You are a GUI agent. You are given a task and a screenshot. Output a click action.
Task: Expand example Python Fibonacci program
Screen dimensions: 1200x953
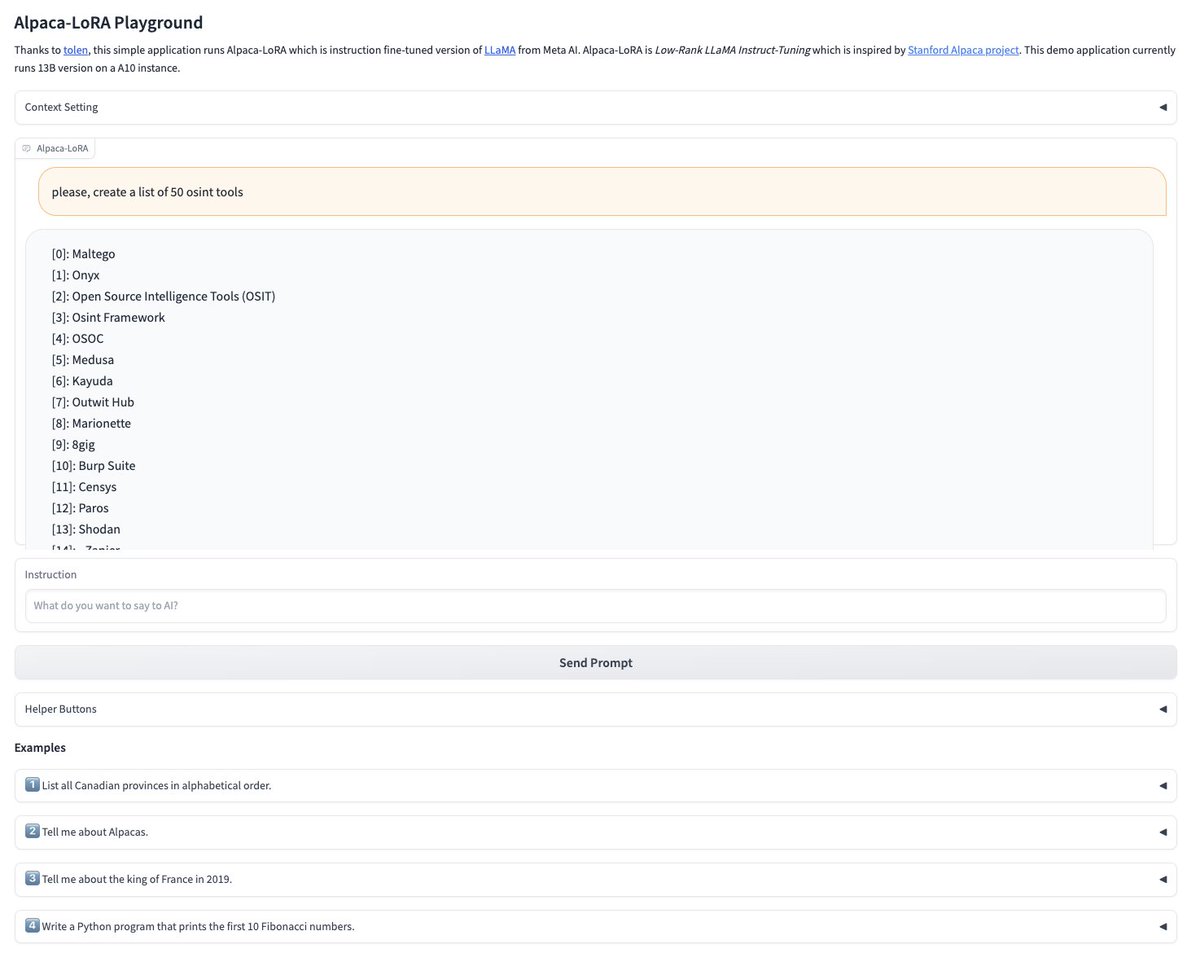click(595, 926)
